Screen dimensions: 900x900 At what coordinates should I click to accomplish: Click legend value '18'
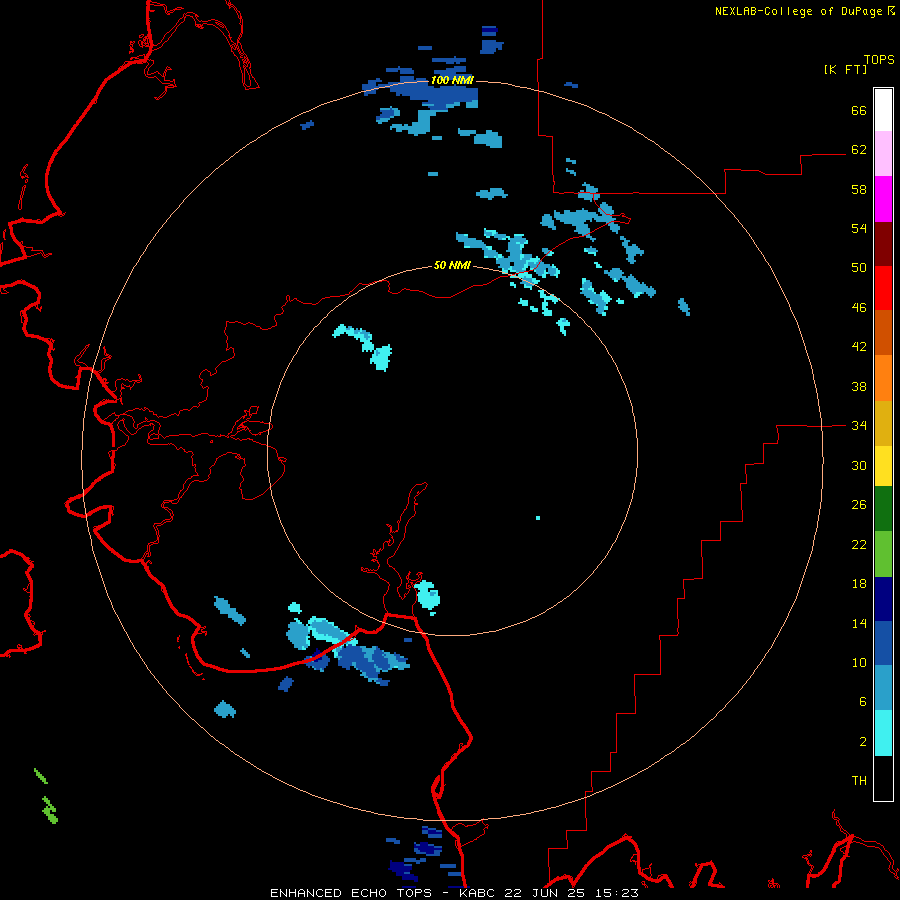(859, 584)
